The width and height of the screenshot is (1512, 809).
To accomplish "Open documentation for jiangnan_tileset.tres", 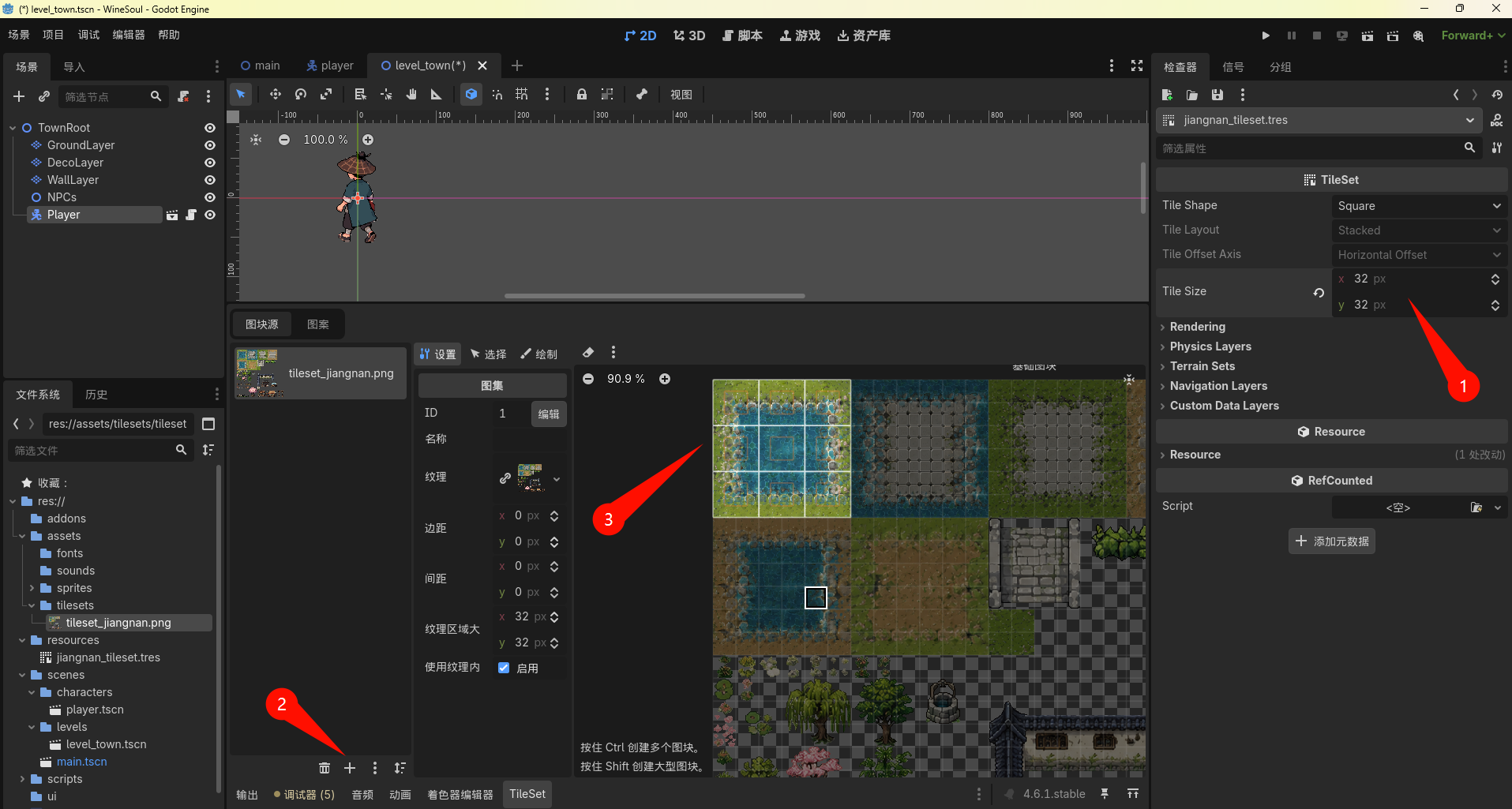I will (1496, 120).
